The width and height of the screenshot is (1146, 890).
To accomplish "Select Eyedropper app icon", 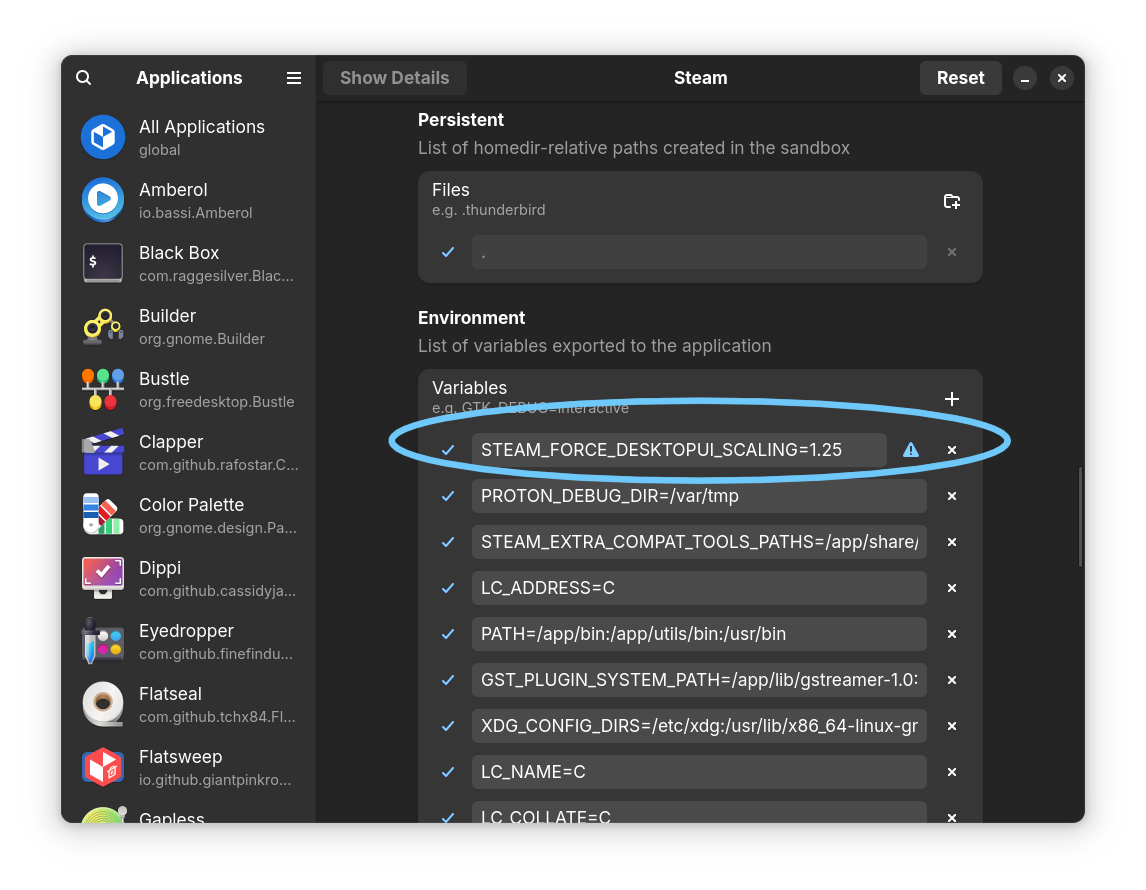I will pos(103,641).
